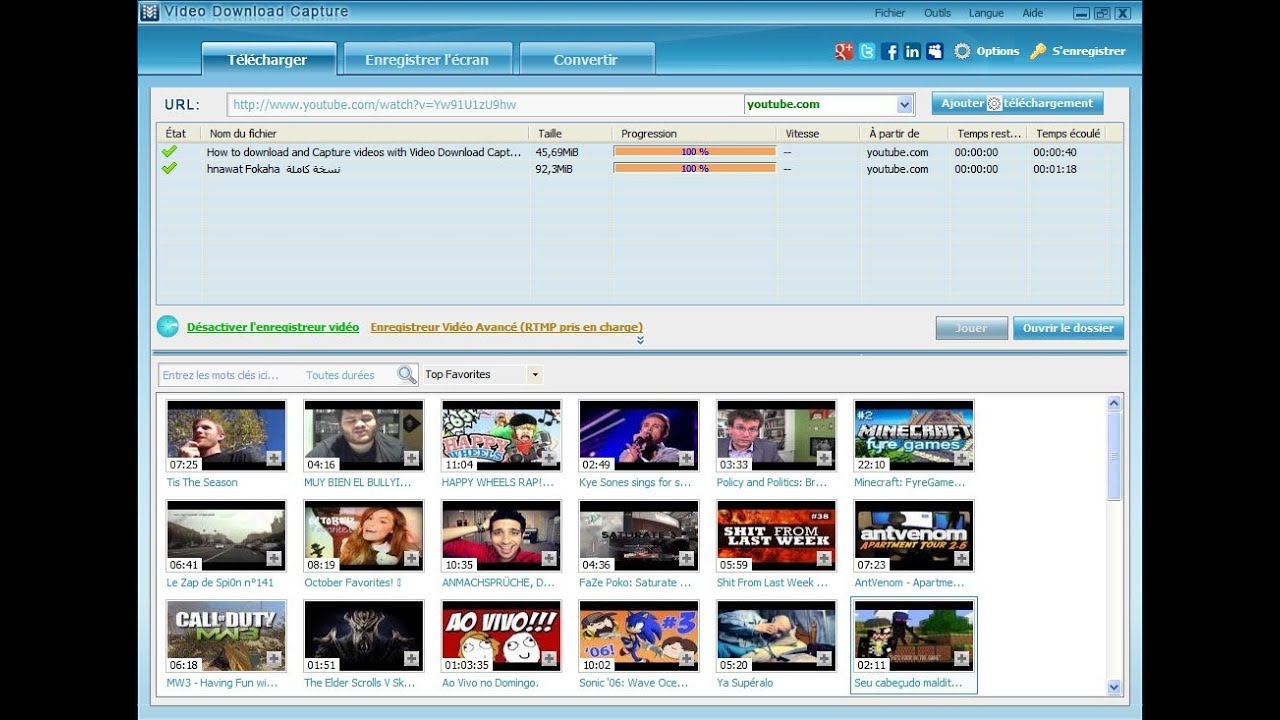Expand the double-chevron below the recorder link
1280x720 pixels.
click(640, 340)
